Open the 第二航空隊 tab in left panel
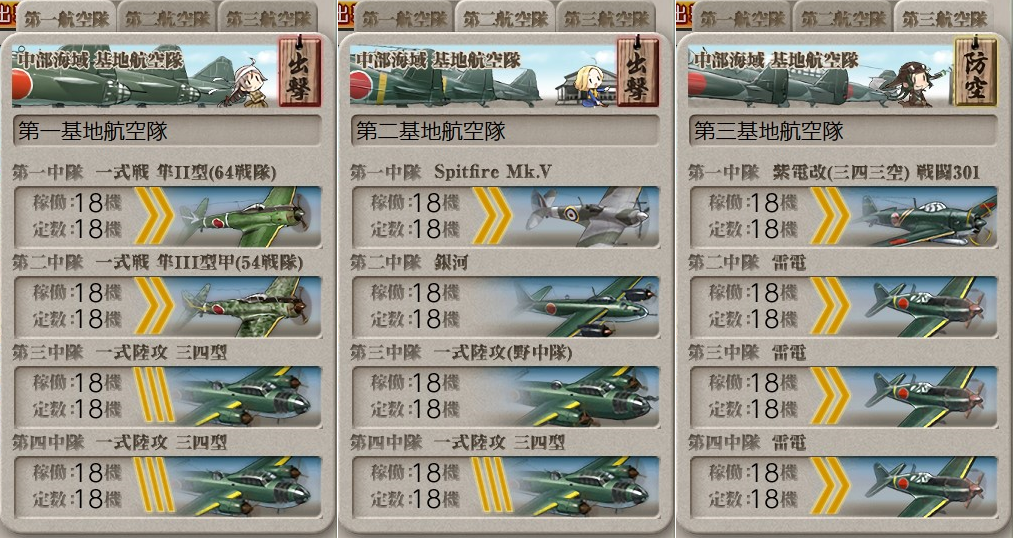 pos(167,17)
